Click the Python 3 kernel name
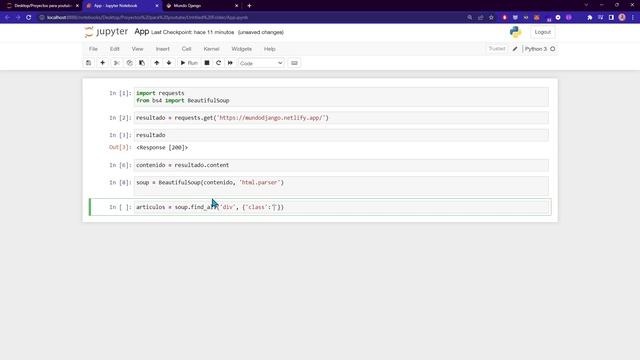Image resolution: width=640 pixels, height=360 pixels. [x=536, y=49]
